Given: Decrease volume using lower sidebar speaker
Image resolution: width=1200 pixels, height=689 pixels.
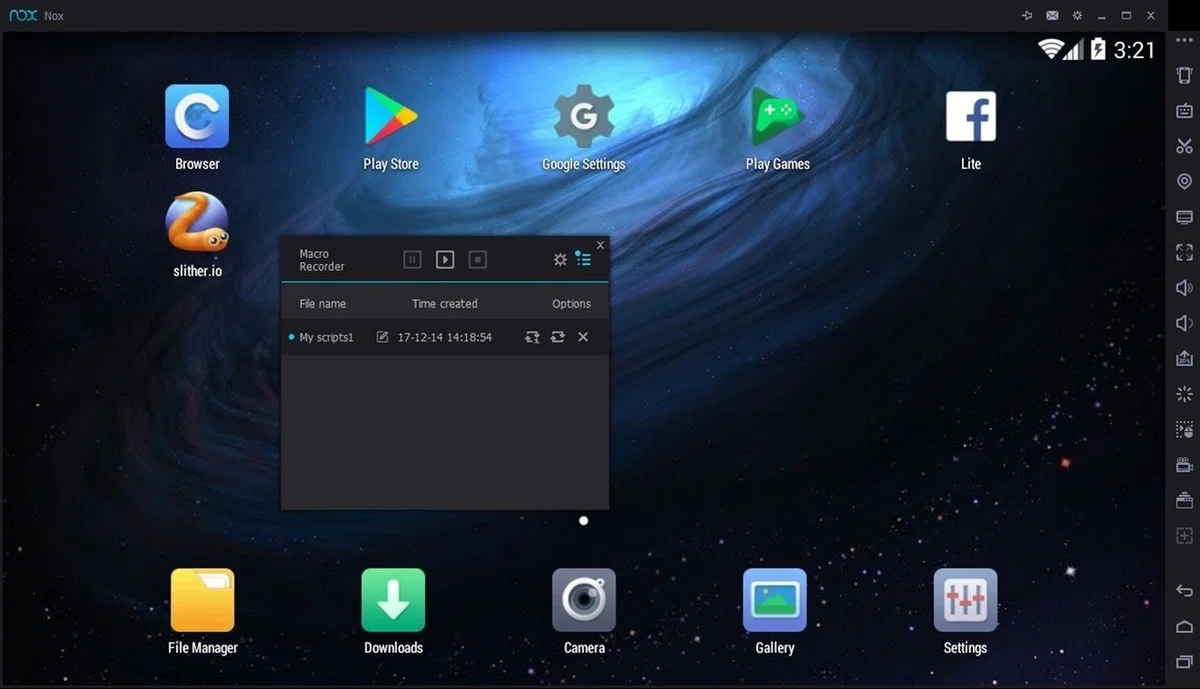Looking at the screenshot, I should point(1184,323).
